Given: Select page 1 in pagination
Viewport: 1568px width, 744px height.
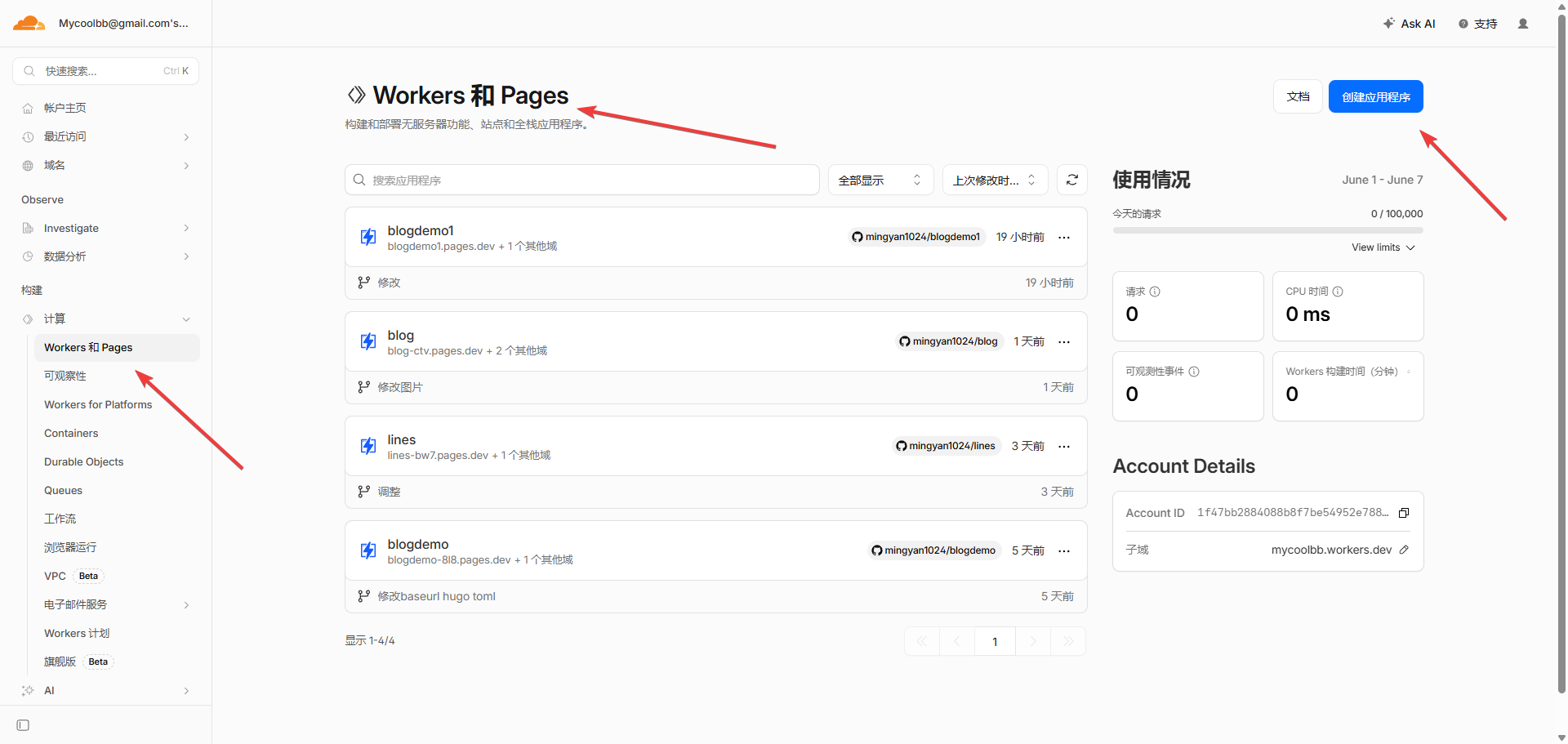Looking at the screenshot, I should click(995, 641).
